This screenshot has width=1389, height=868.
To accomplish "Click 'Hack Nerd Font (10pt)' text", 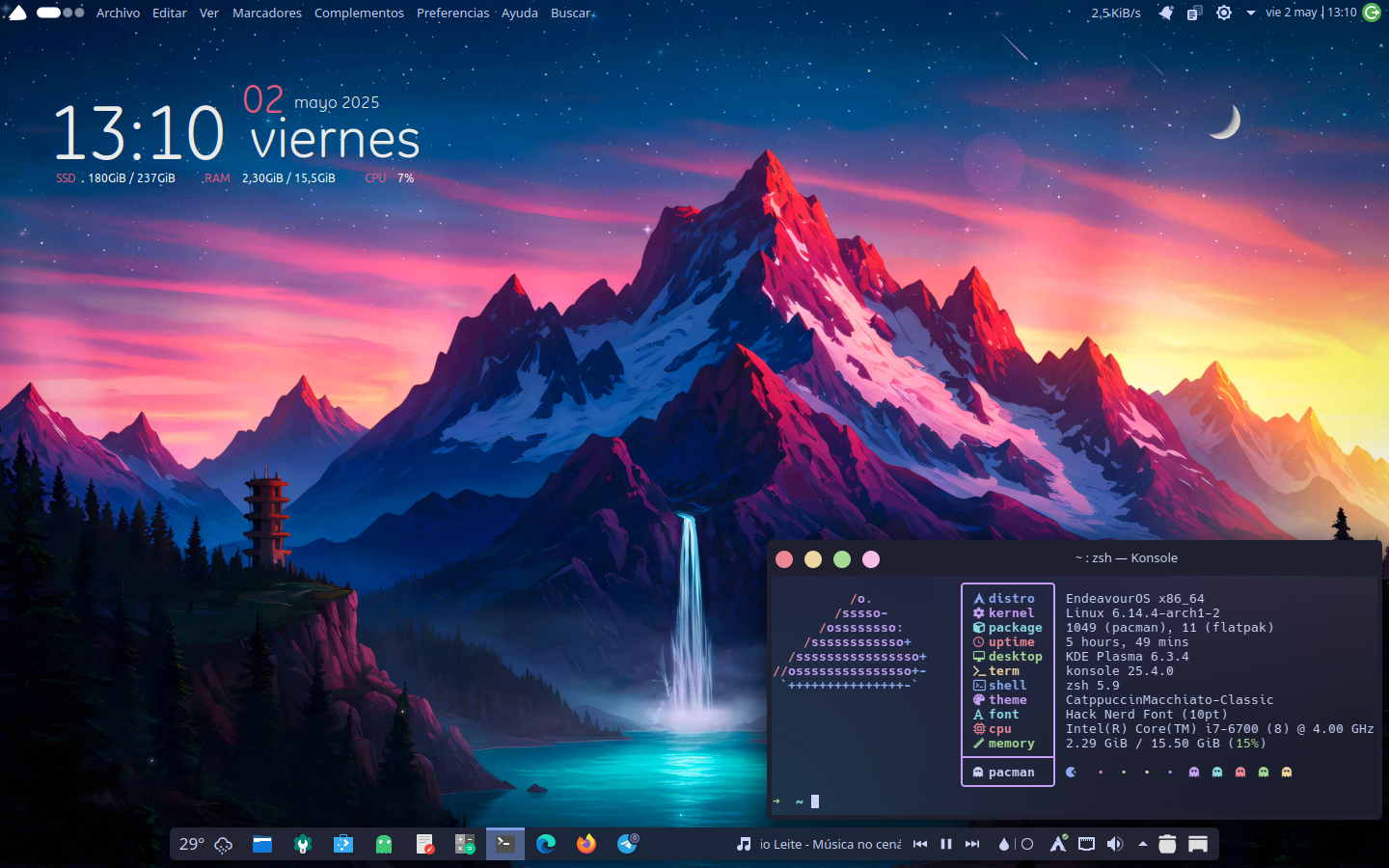I will (x=1147, y=715).
